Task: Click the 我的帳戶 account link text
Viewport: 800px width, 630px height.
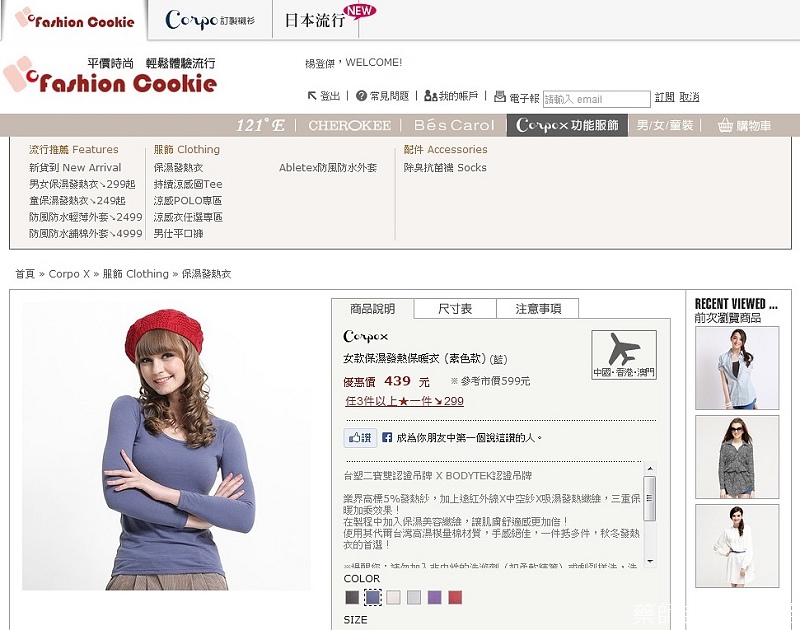Action: (x=458, y=96)
